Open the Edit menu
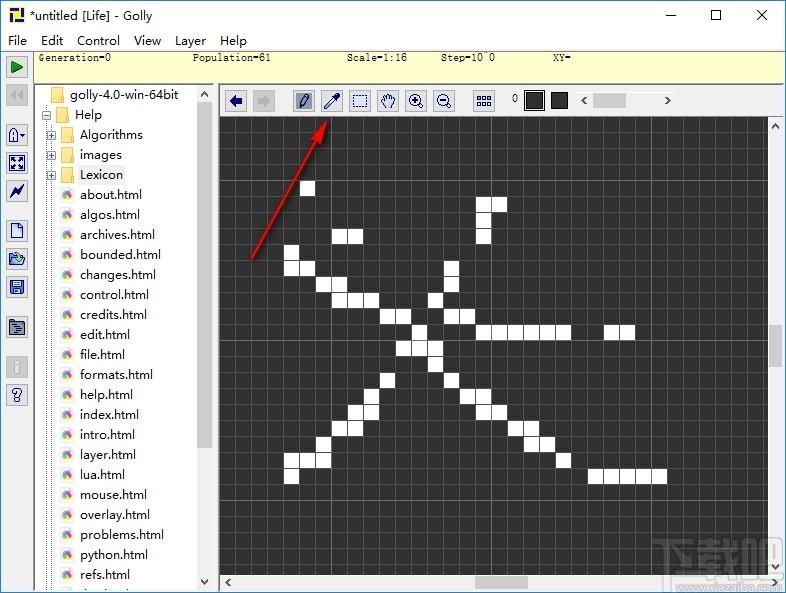 pos(52,41)
